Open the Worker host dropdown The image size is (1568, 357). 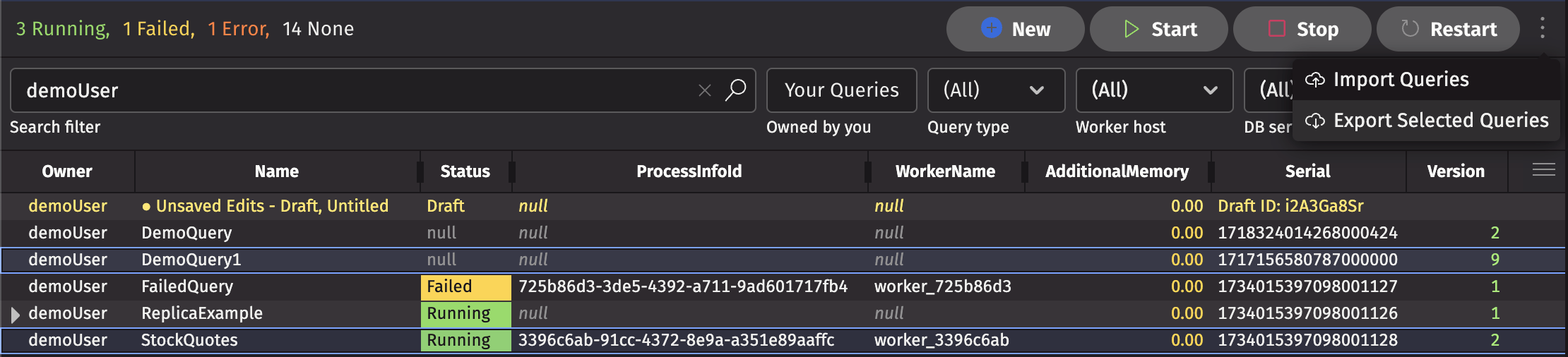pyautogui.click(x=1153, y=90)
